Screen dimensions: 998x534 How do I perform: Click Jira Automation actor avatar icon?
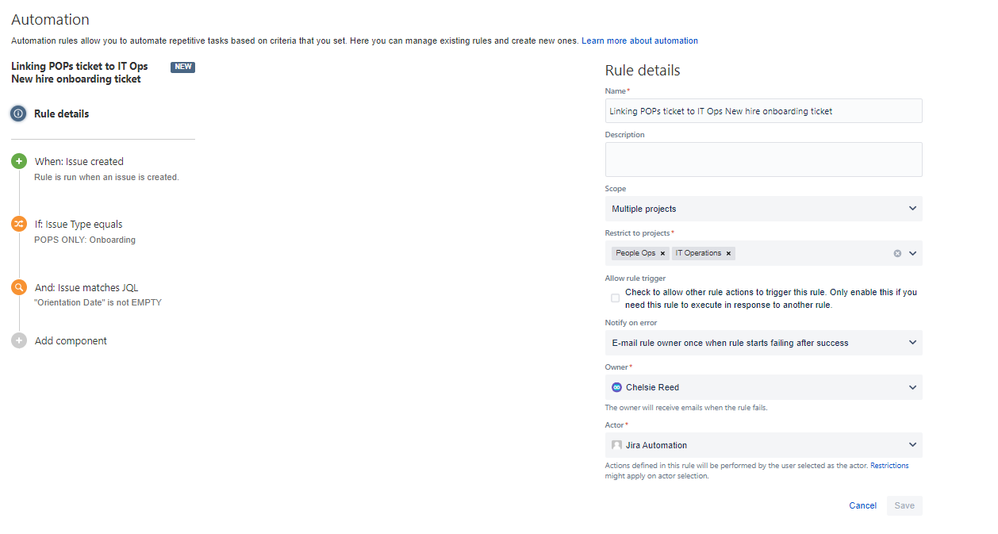[617, 445]
